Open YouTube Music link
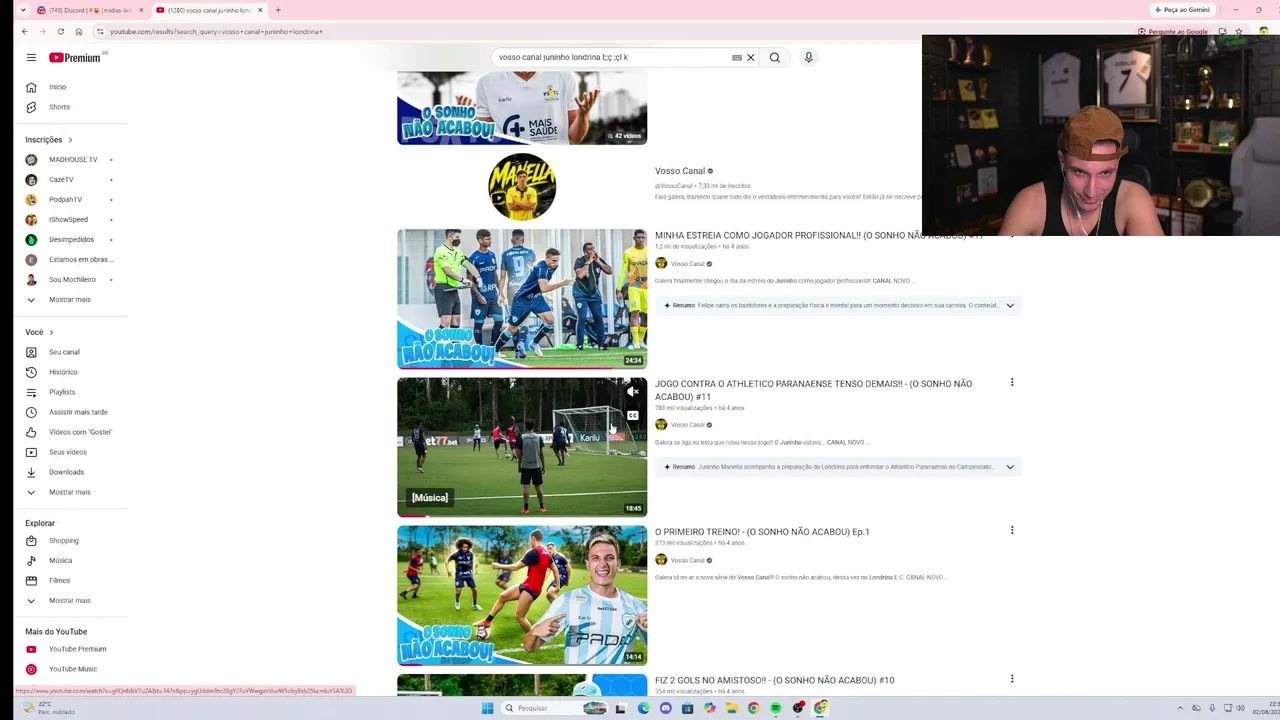Viewport: 1280px width, 720px height. 73,669
